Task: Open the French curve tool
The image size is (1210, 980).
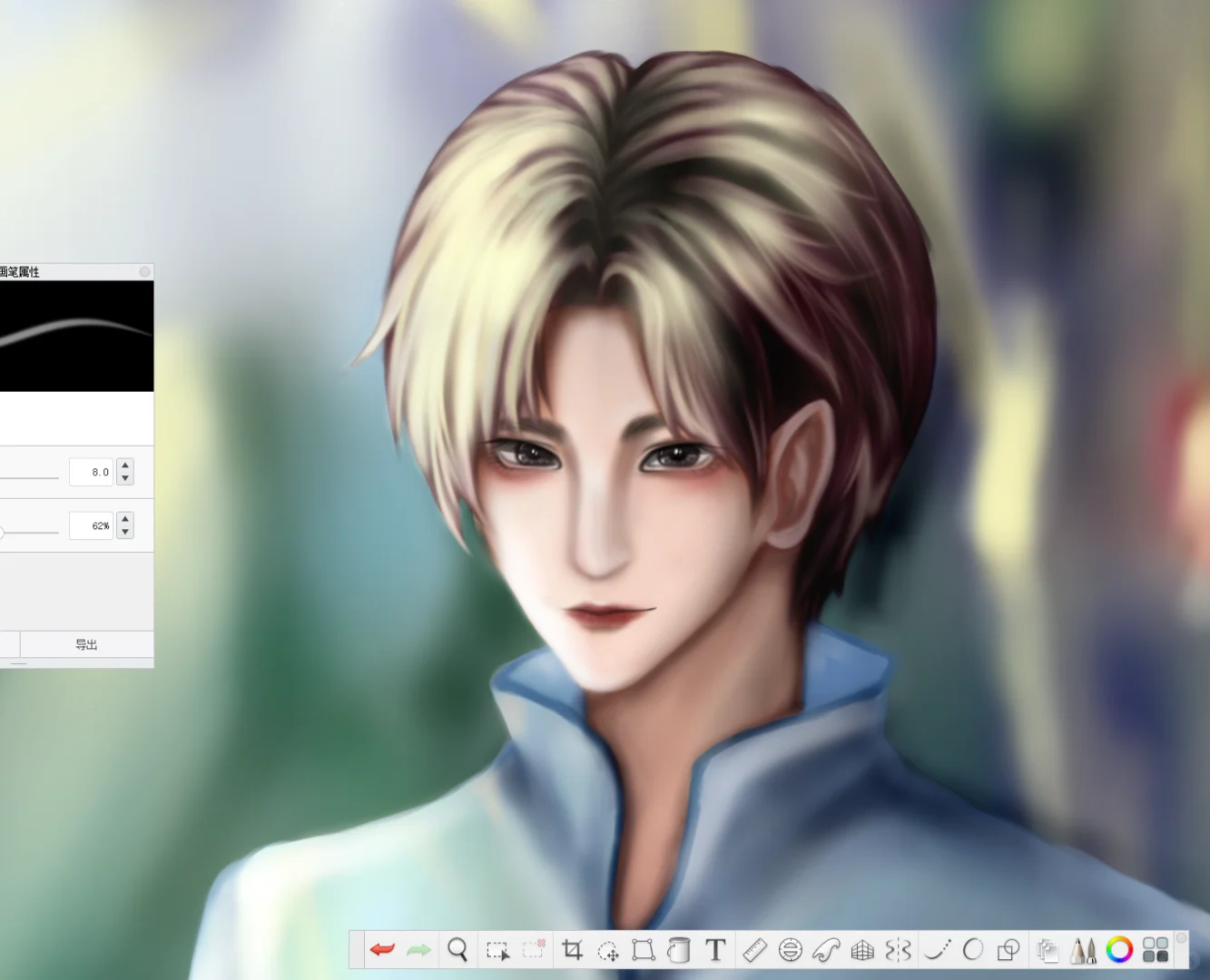Action: tap(826, 950)
